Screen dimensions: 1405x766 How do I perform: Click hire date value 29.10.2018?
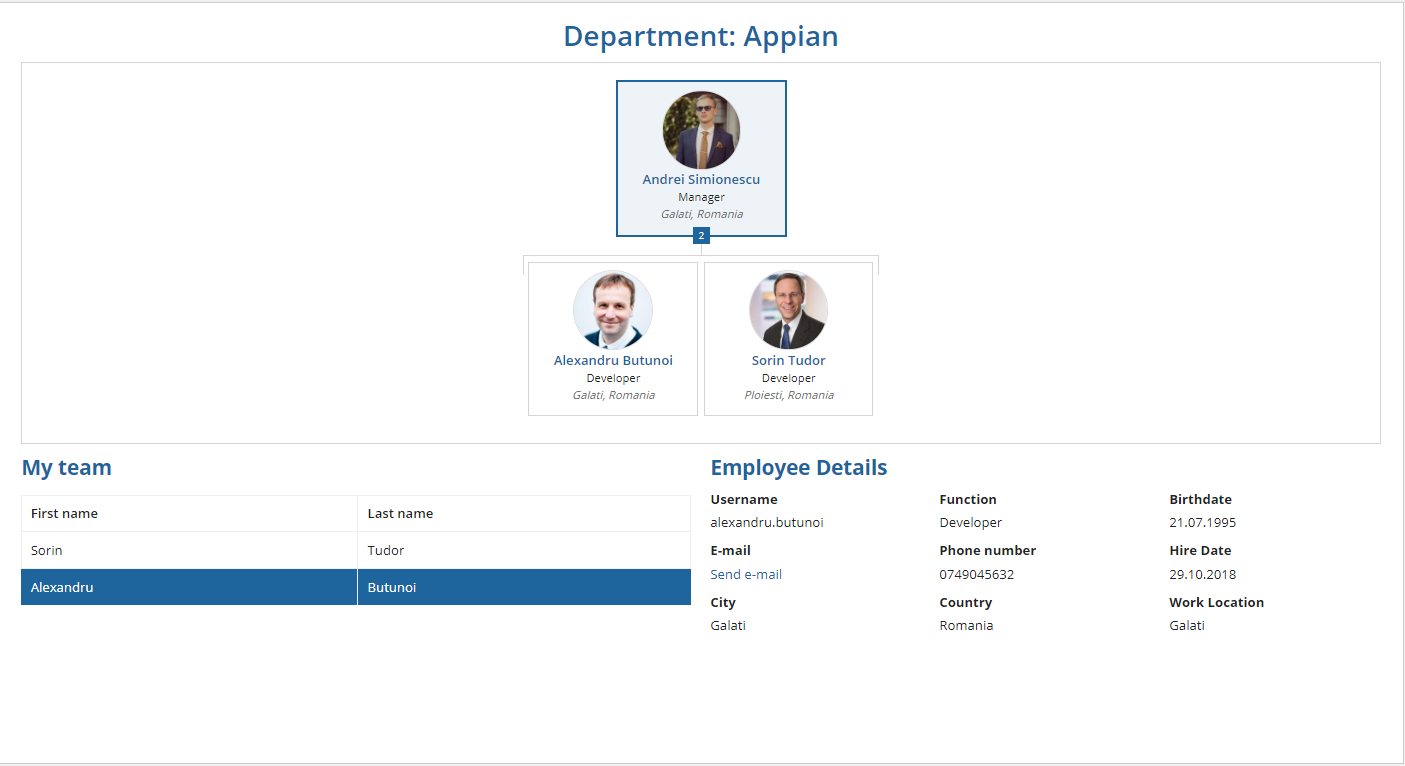pos(1203,575)
